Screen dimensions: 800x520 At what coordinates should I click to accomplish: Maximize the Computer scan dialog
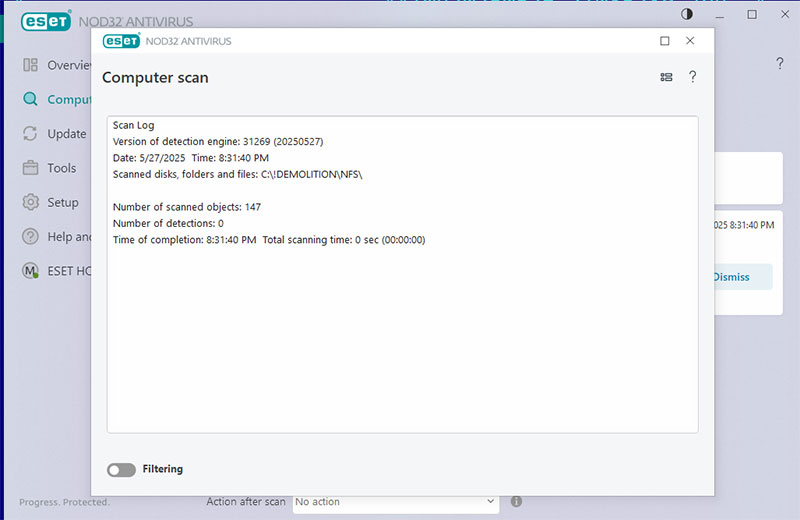tap(665, 41)
